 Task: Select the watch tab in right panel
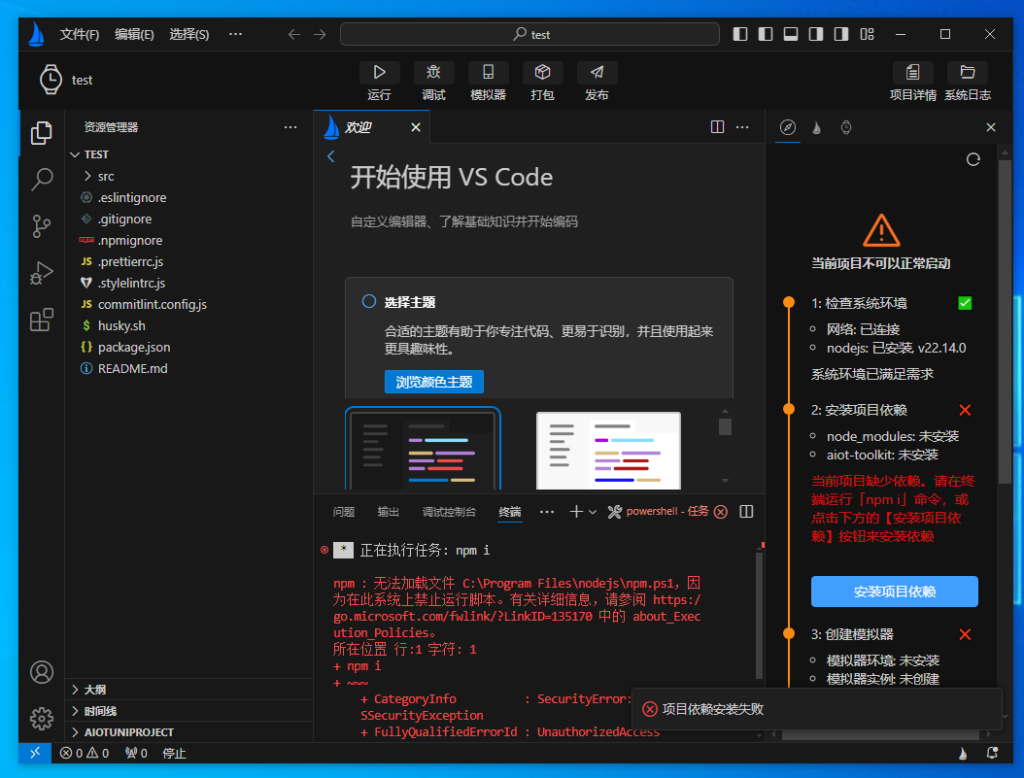(x=846, y=127)
